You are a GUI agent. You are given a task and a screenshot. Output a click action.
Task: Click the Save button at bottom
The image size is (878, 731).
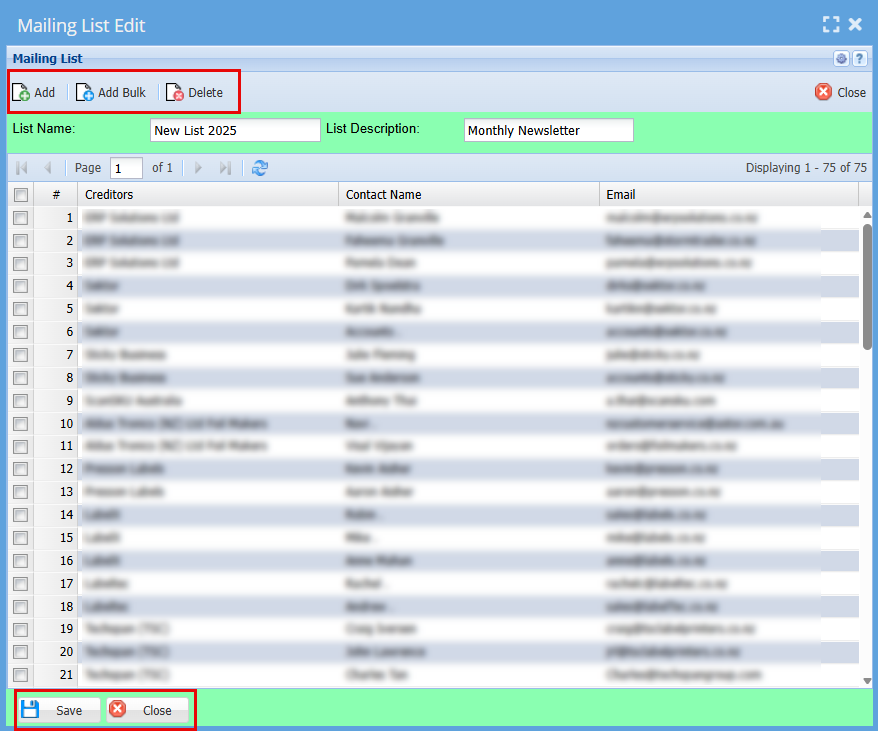pos(59,710)
